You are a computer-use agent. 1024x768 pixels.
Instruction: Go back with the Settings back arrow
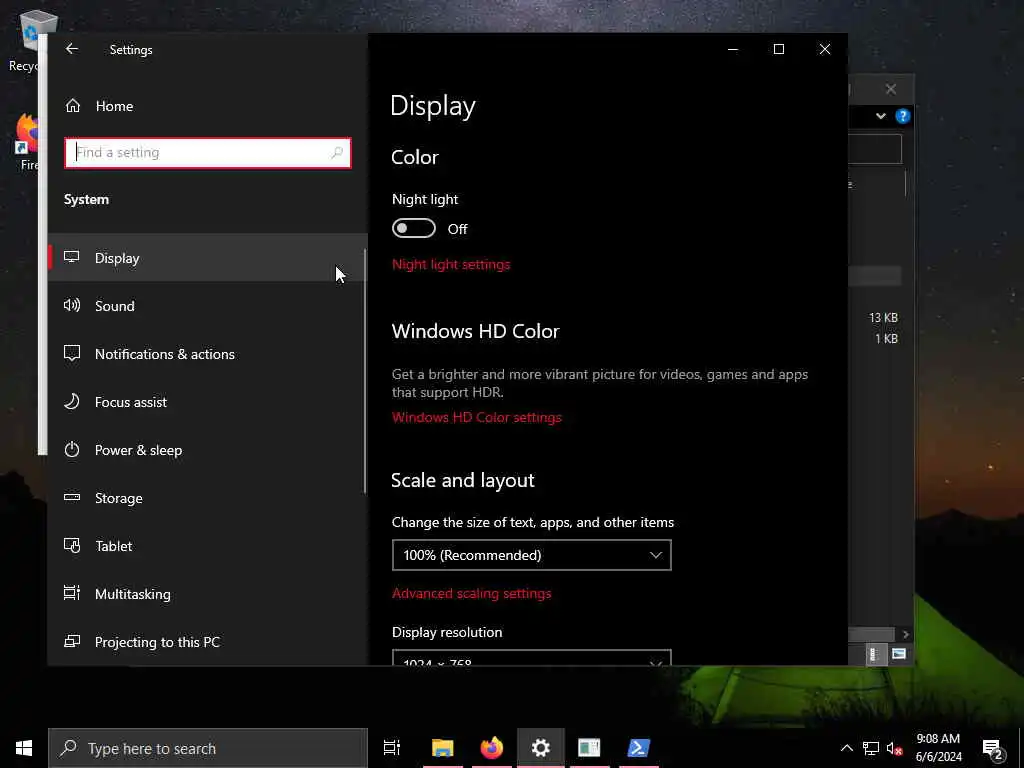72,49
